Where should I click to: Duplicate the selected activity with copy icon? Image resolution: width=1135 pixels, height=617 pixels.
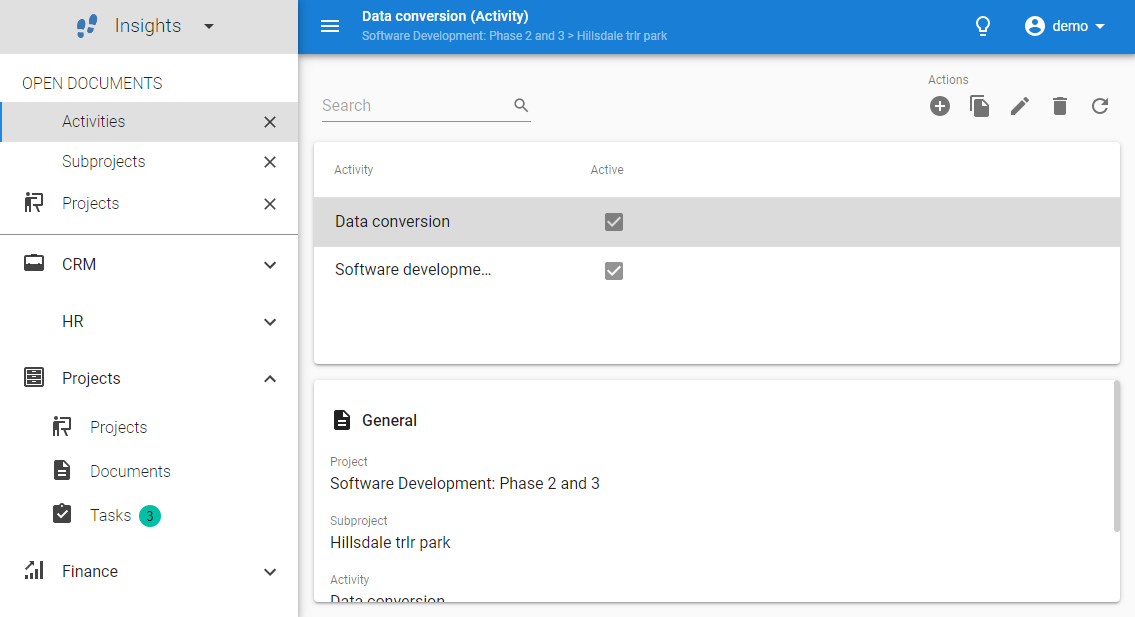pyautogui.click(x=979, y=106)
